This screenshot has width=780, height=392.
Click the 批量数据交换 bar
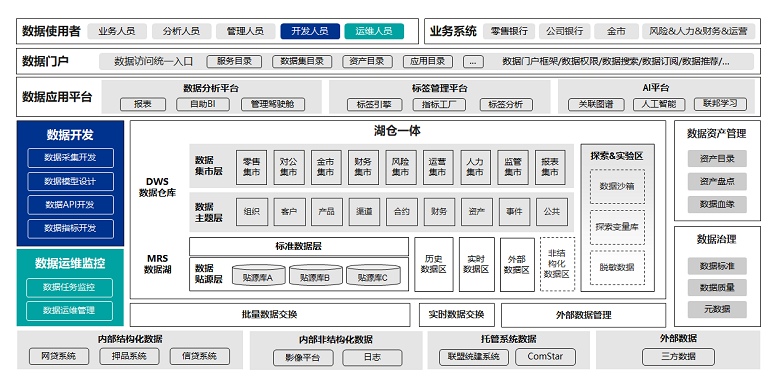coord(270,314)
